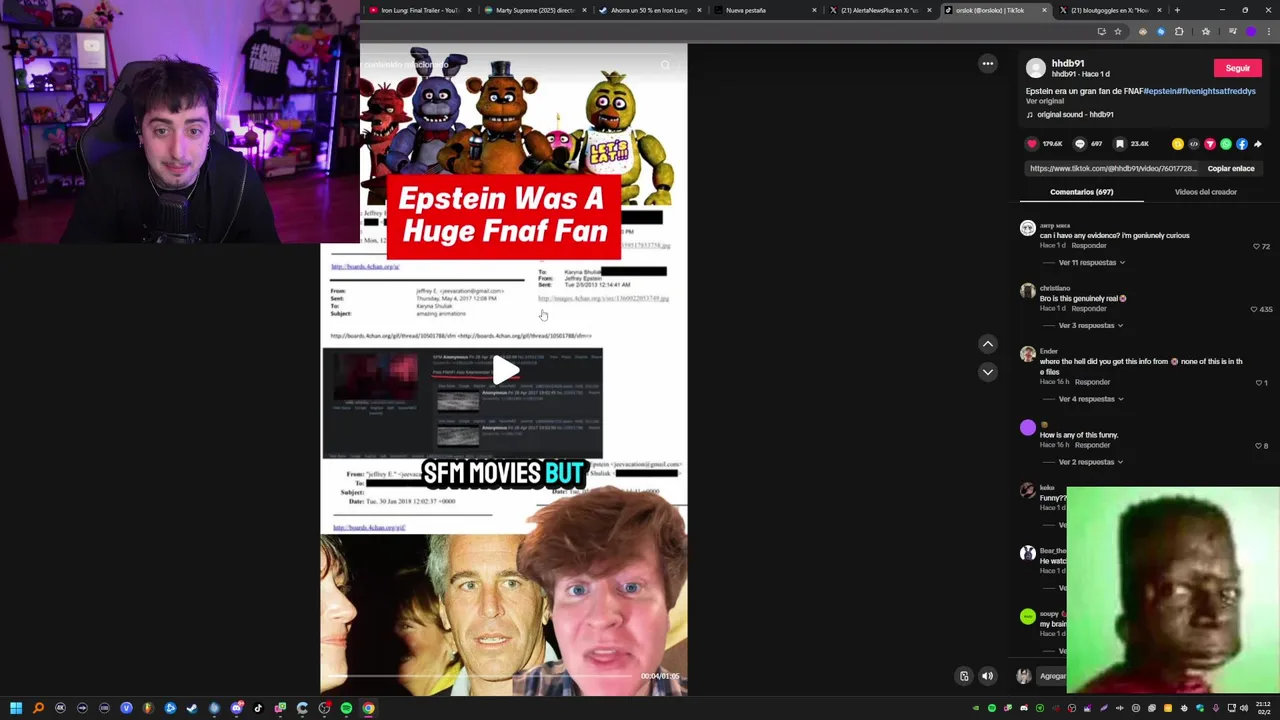Open hhdb91's profile avatar
Viewport: 1280px width, 720px height.
[x=1036, y=68]
